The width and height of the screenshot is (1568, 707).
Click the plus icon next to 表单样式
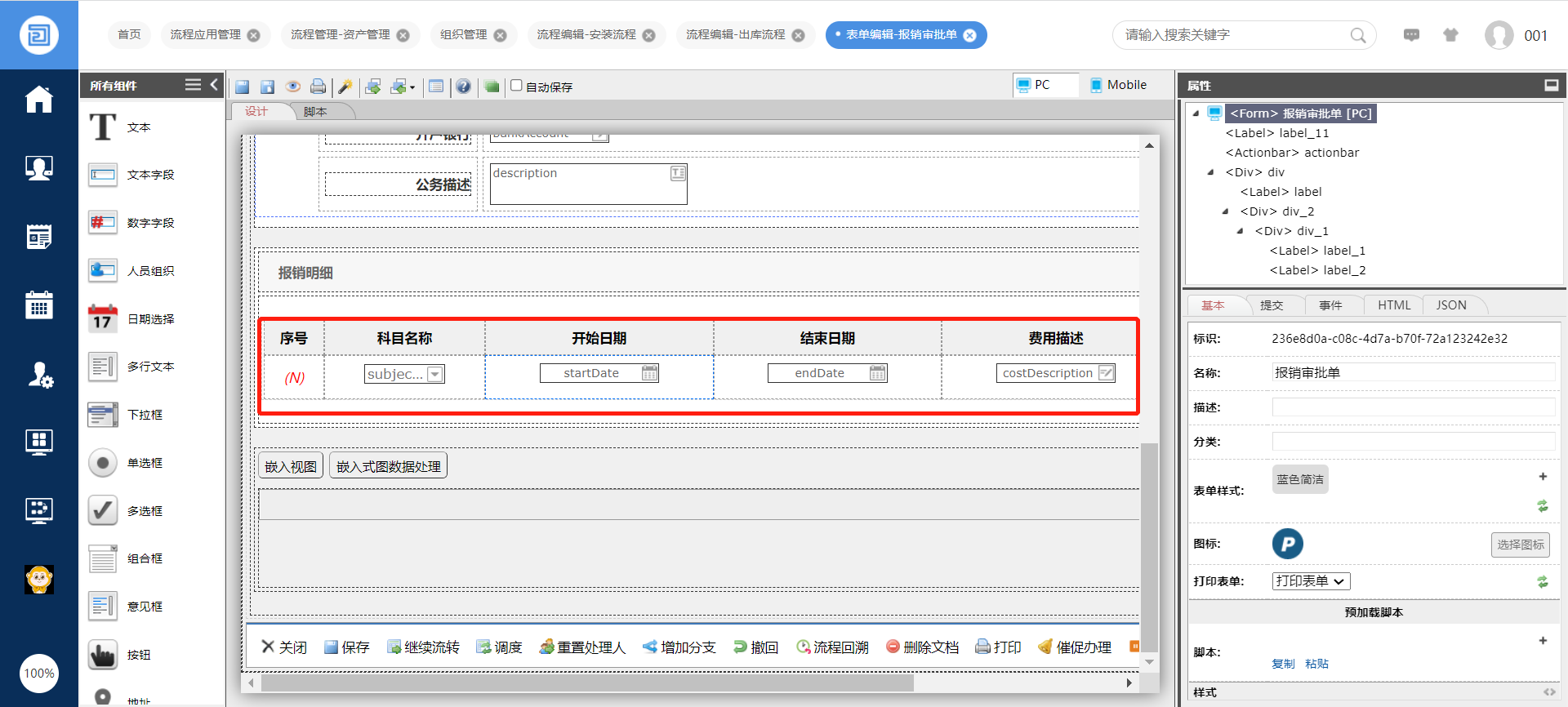1543,477
